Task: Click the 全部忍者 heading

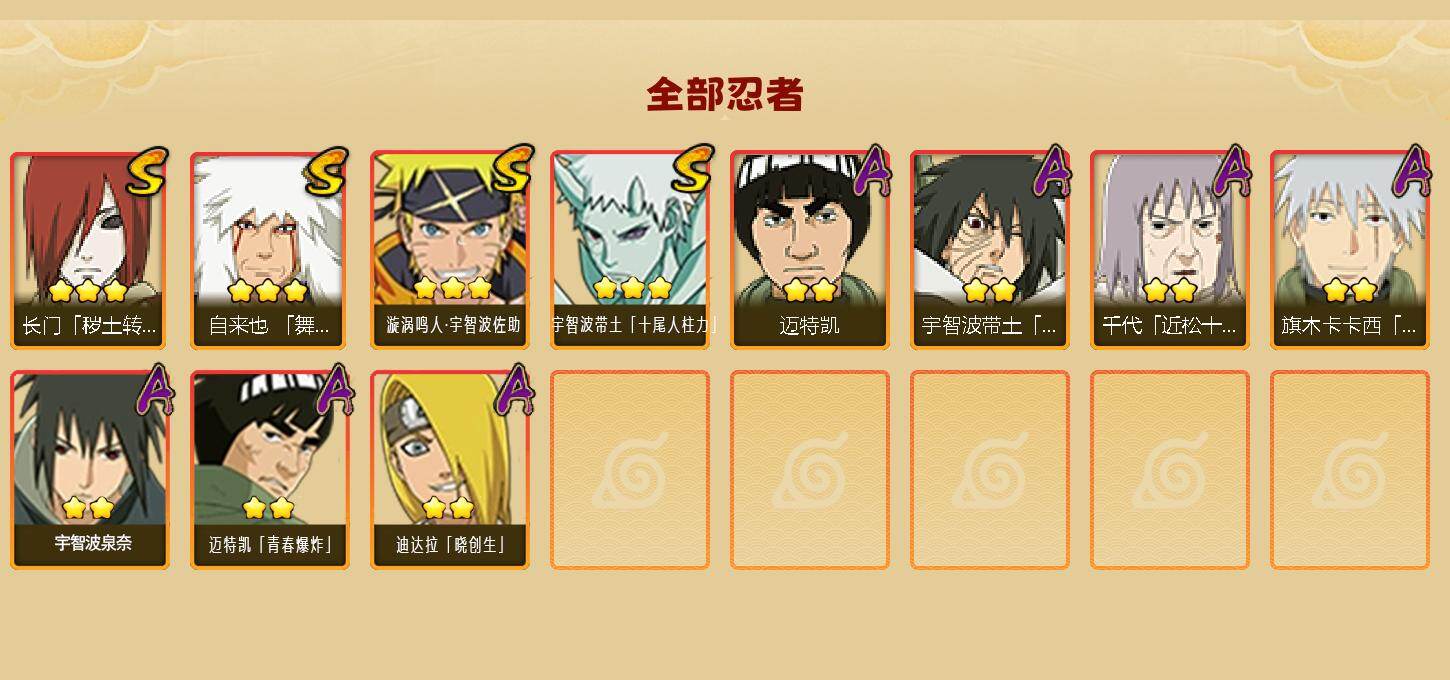Action: (725, 95)
